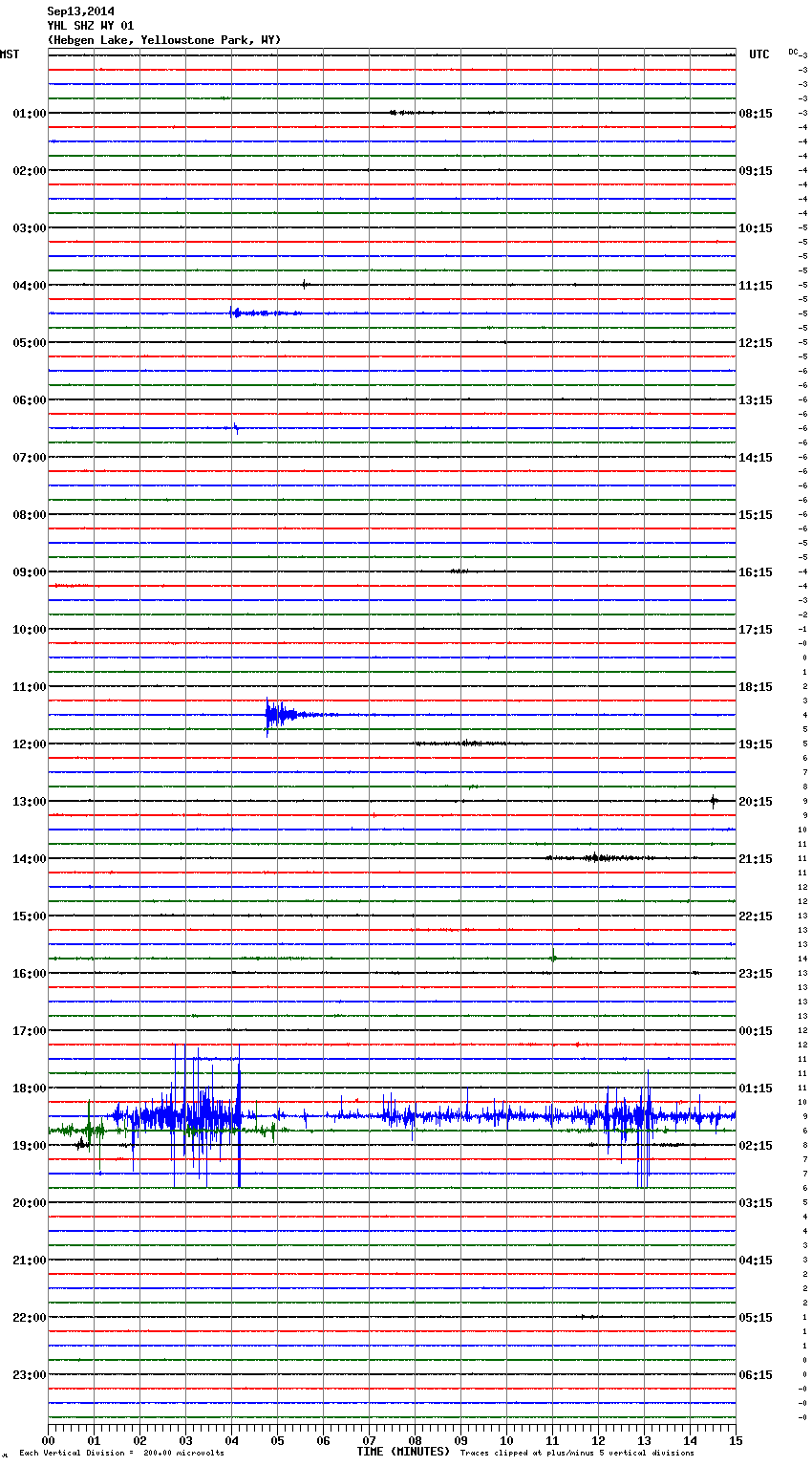Select the 04:00 MST time label

pos(29,286)
